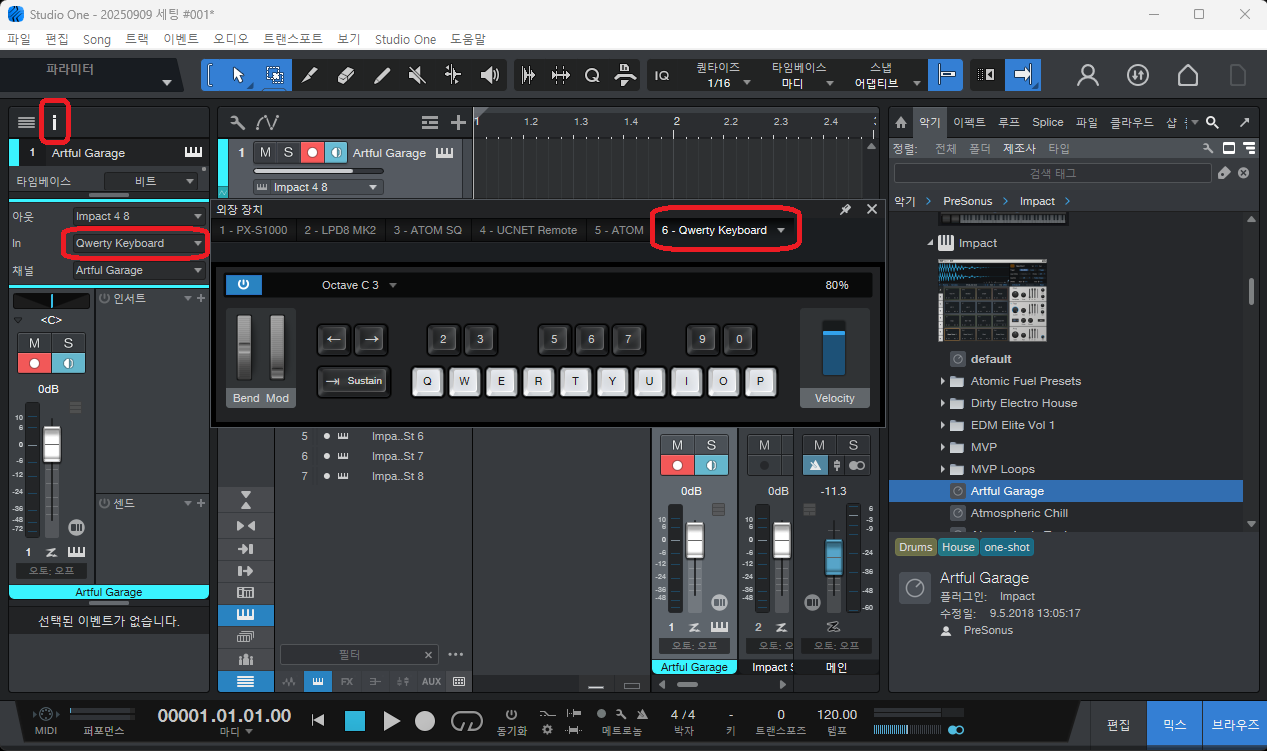Select the Listen tool speaker icon

489,75
